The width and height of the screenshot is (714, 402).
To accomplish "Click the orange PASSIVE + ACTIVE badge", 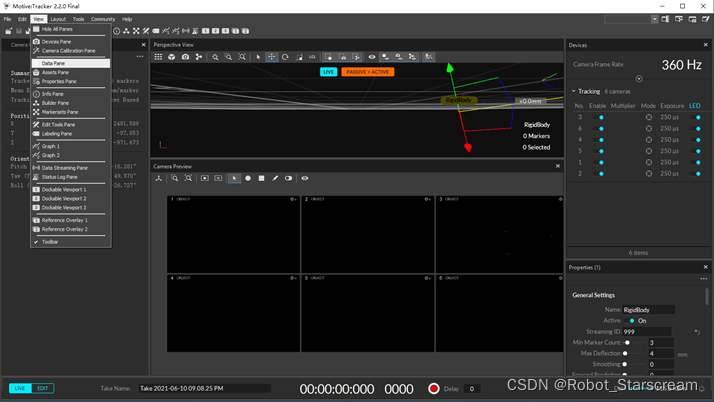I will (x=367, y=72).
